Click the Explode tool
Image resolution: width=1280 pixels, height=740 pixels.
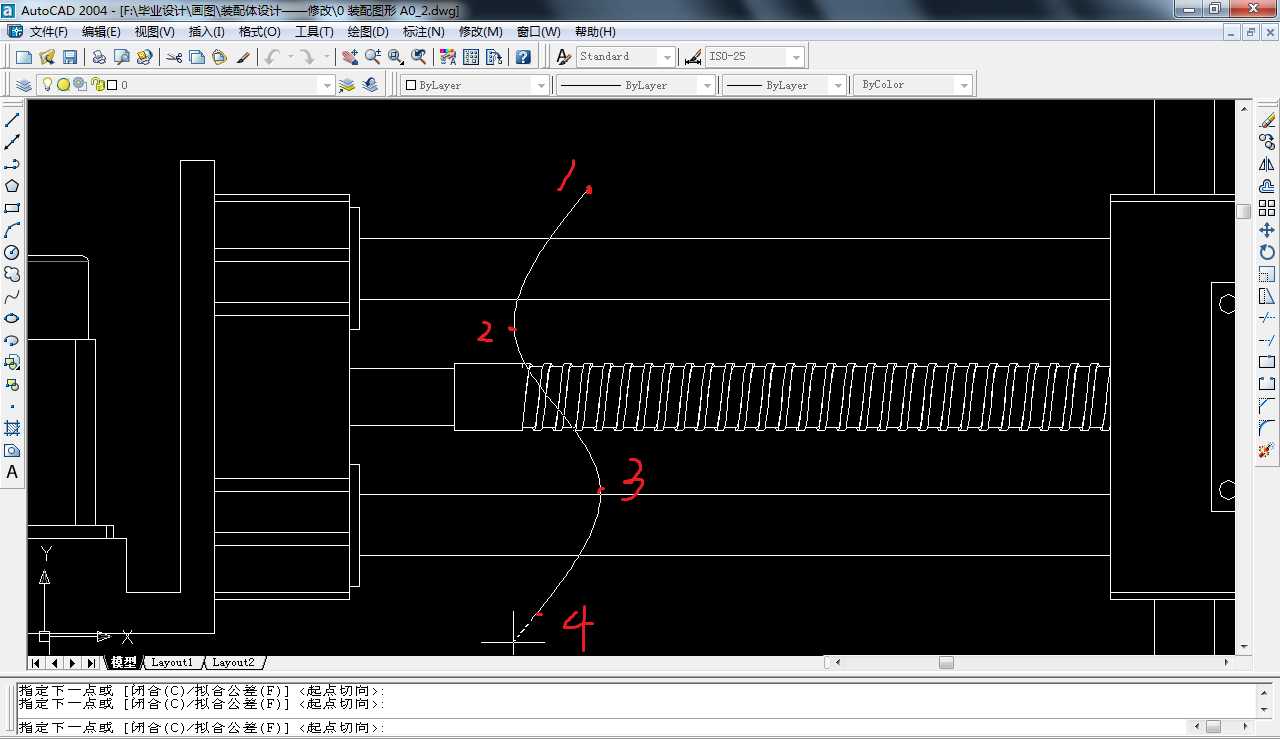[x=1267, y=450]
